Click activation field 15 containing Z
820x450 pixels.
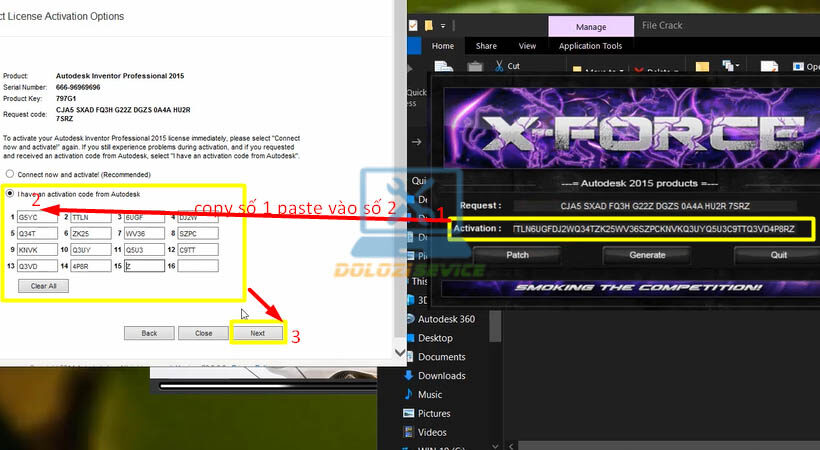[144, 266]
